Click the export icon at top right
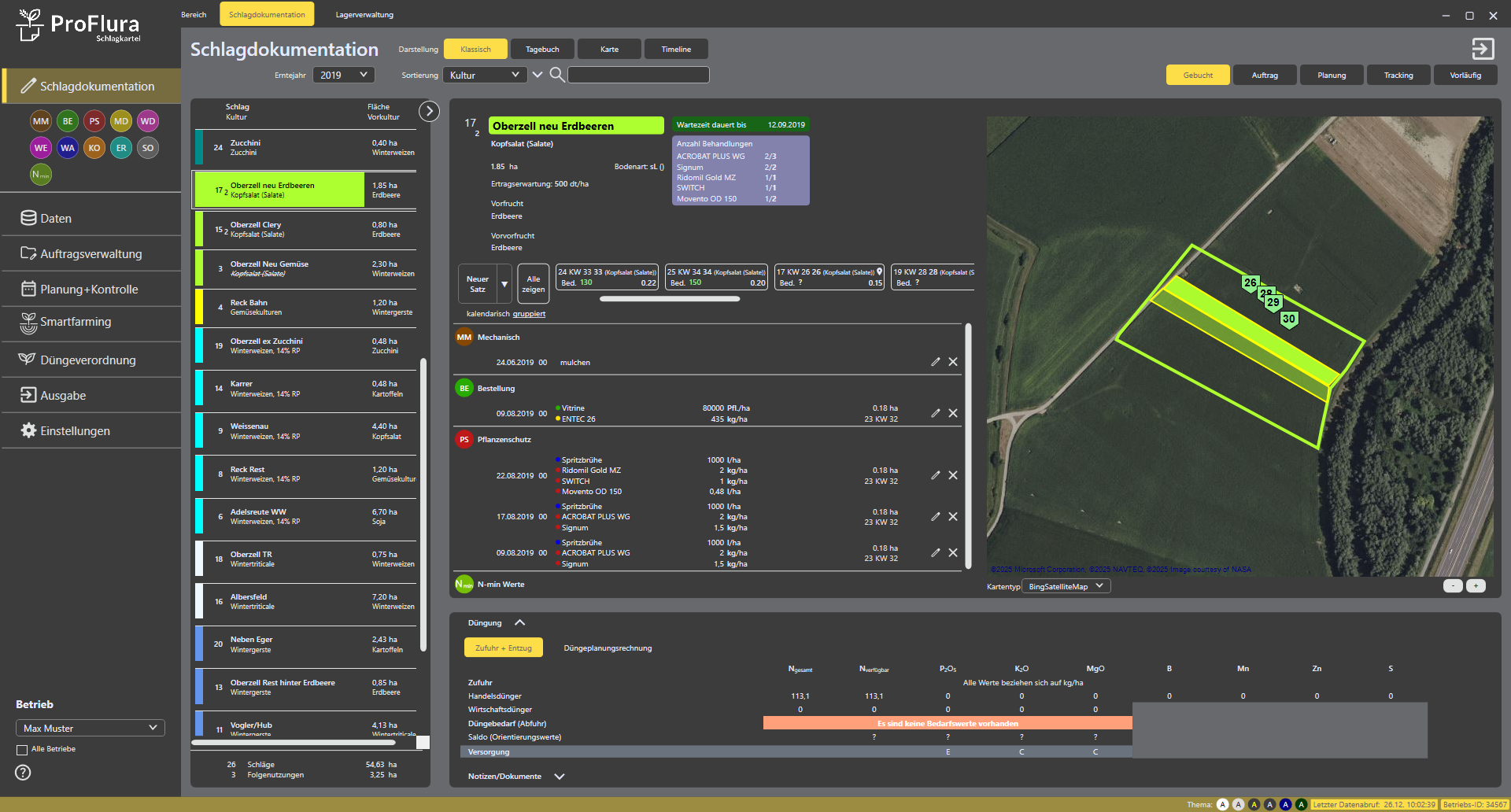1511x812 pixels. [1483, 49]
